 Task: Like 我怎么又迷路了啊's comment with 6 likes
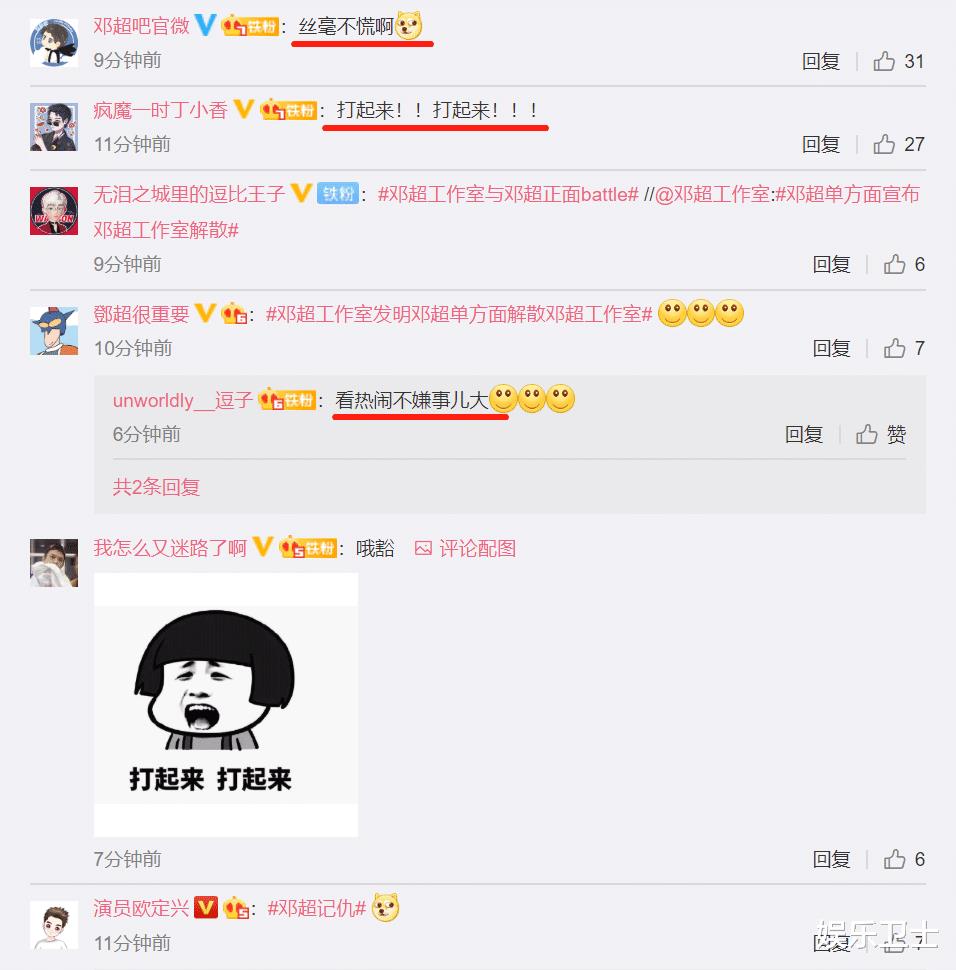click(894, 859)
